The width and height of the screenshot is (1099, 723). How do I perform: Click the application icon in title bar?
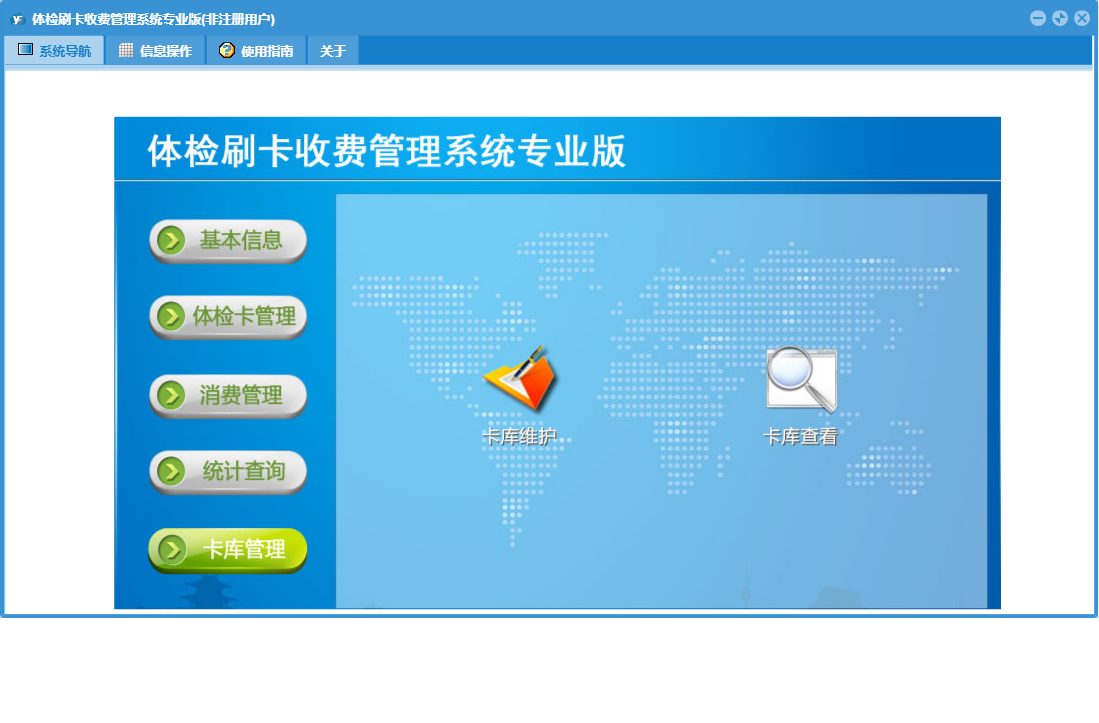(x=18, y=19)
